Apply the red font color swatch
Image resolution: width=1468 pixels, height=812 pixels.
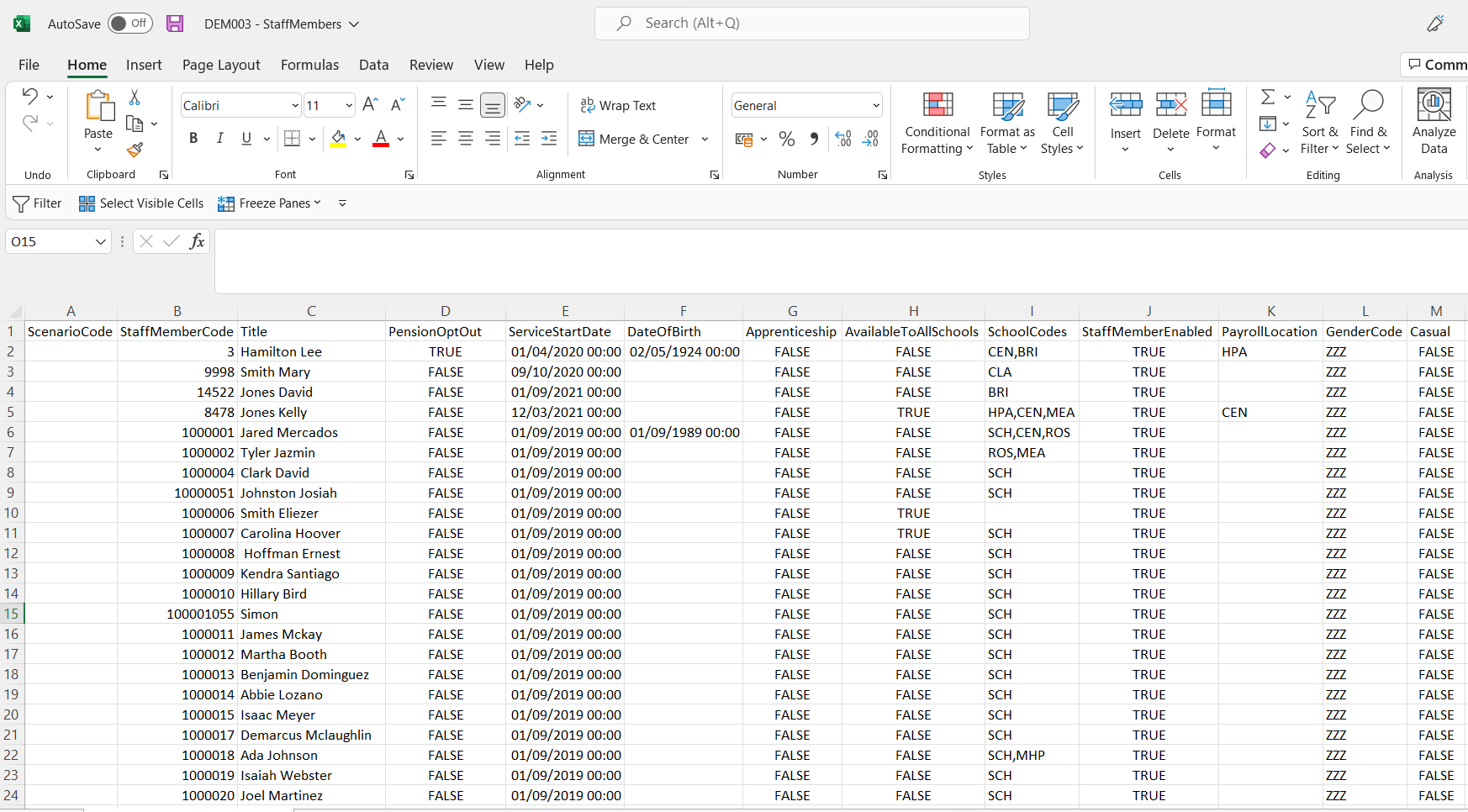coord(381,139)
